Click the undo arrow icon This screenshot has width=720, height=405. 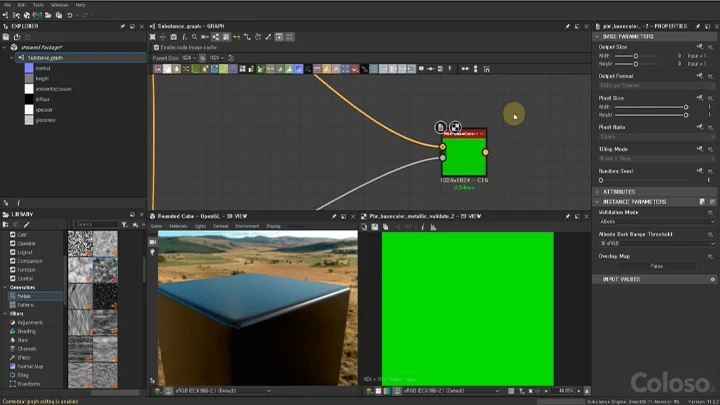coord(70,15)
